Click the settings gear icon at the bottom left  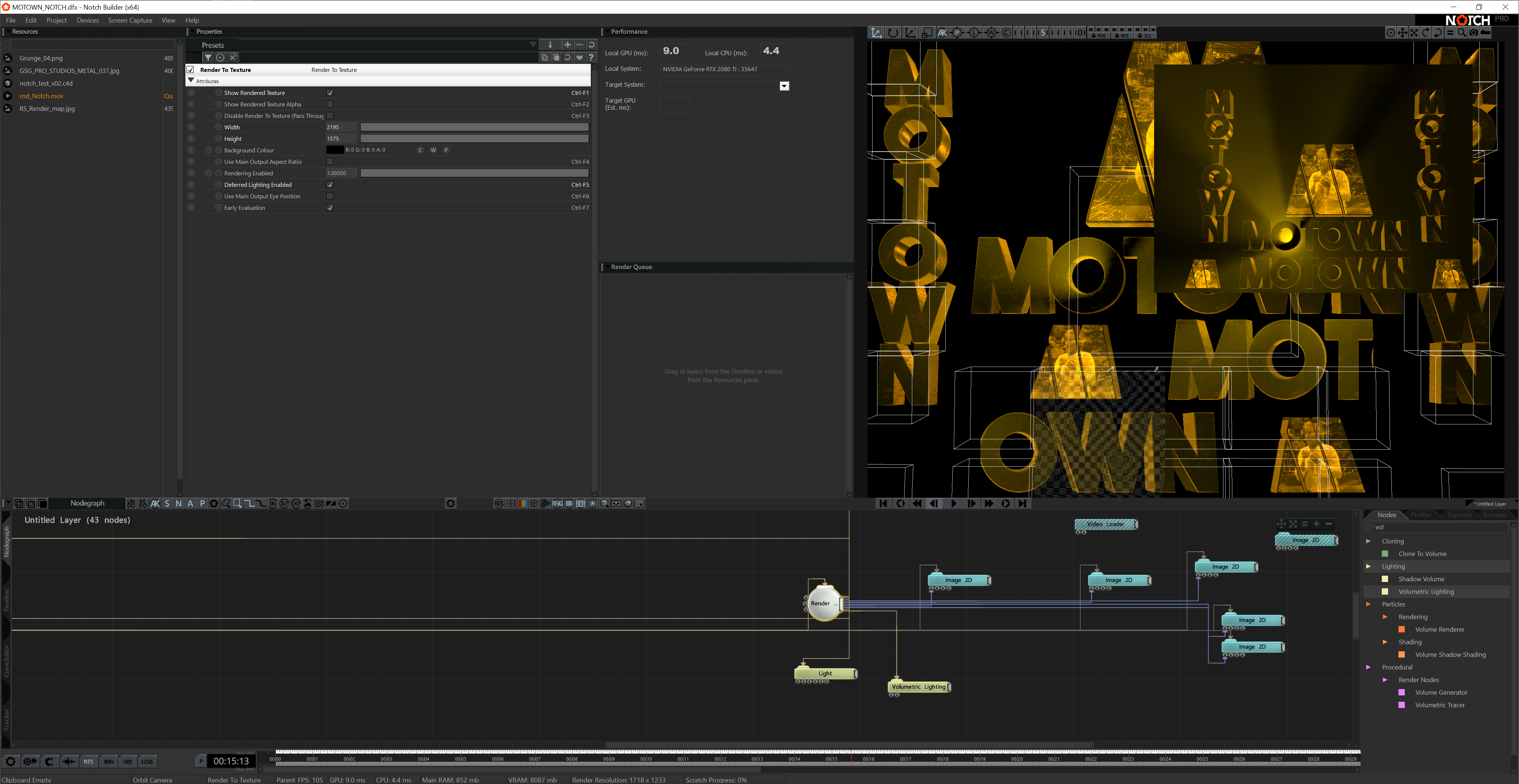[x=11, y=762]
